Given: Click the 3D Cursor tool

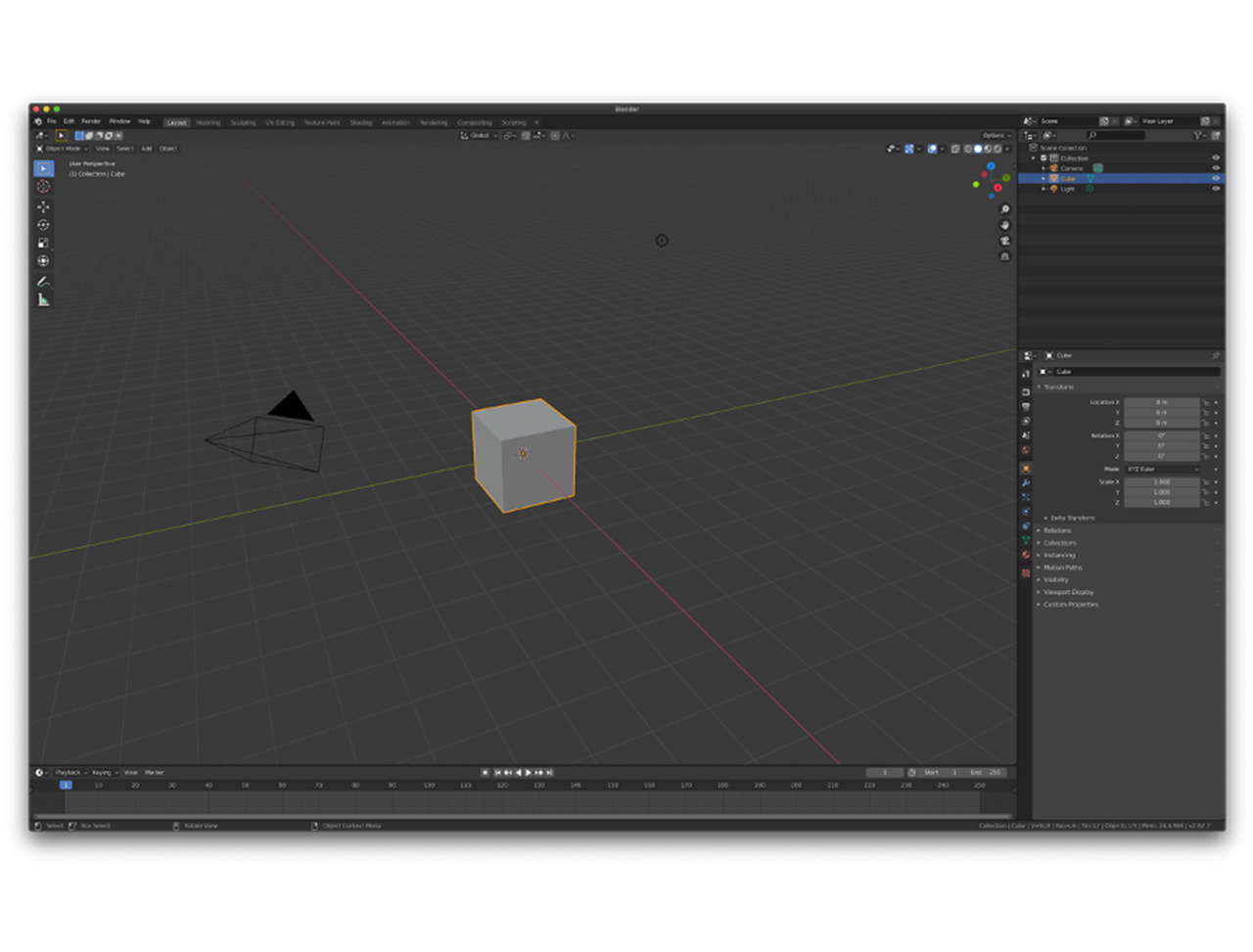Looking at the screenshot, I should (43, 186).
